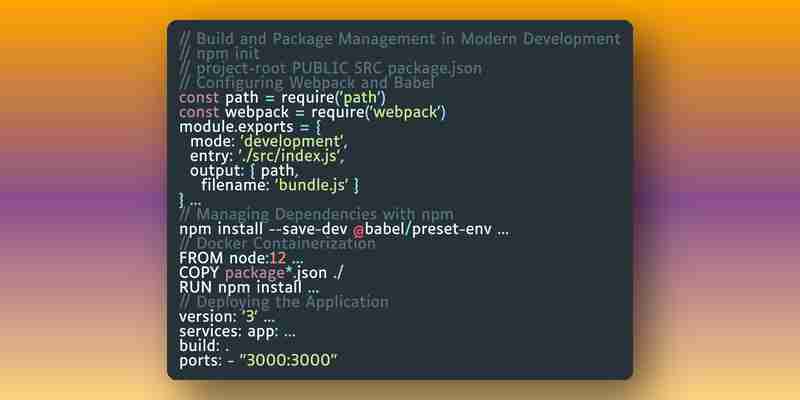Place the cursor on the module.exports line

(x=249, y=127)
